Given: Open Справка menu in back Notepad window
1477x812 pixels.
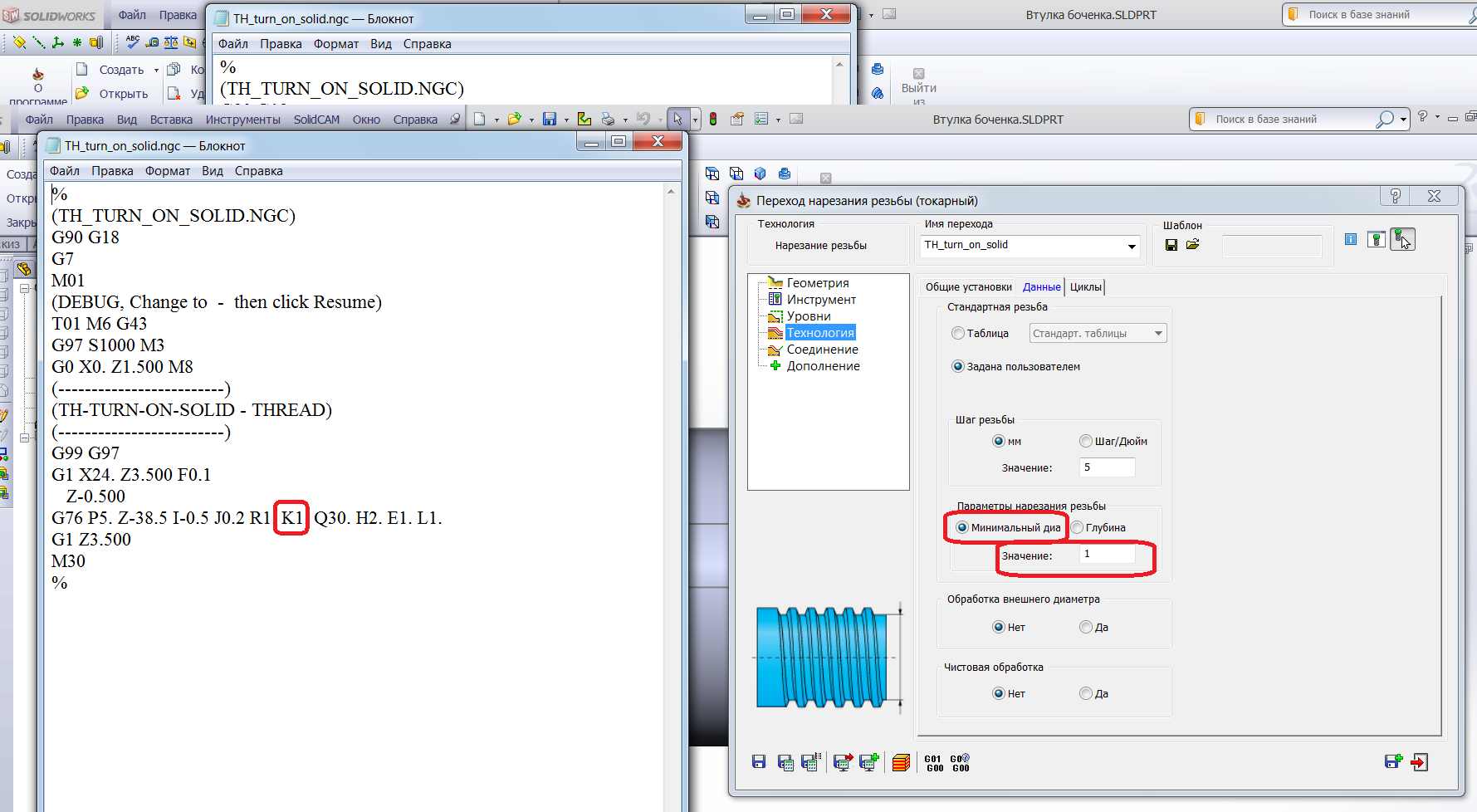Looking at the screenshot, I should coord(427,44).
